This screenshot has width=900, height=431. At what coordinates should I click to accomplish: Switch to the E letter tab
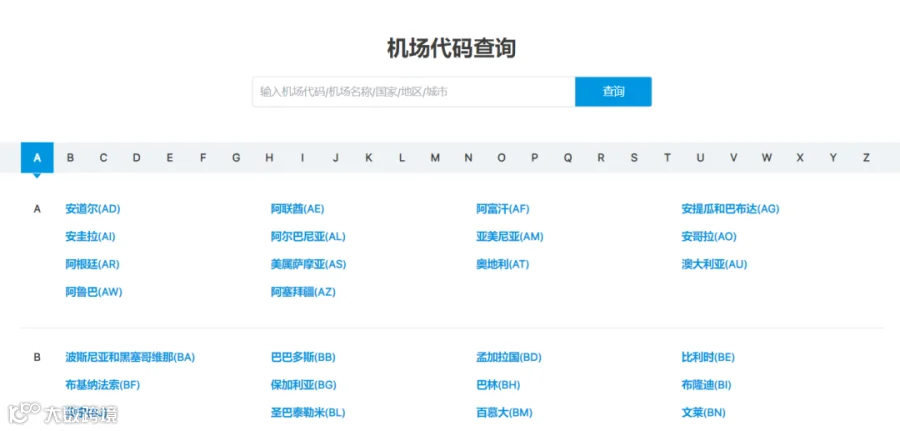point(170,158)
